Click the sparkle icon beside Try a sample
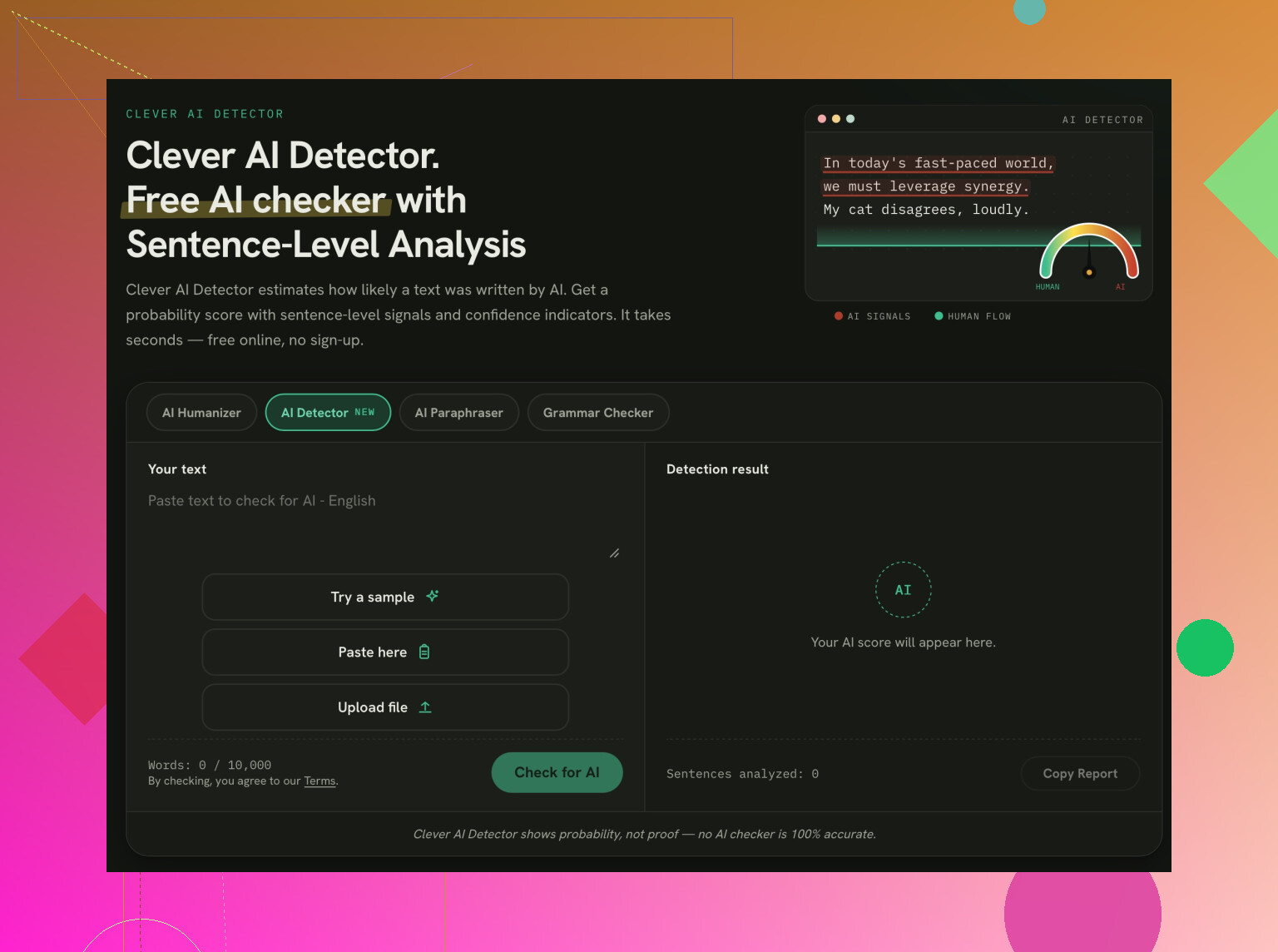This screenshot has width=1278, height=952. [x=433, y=596]
